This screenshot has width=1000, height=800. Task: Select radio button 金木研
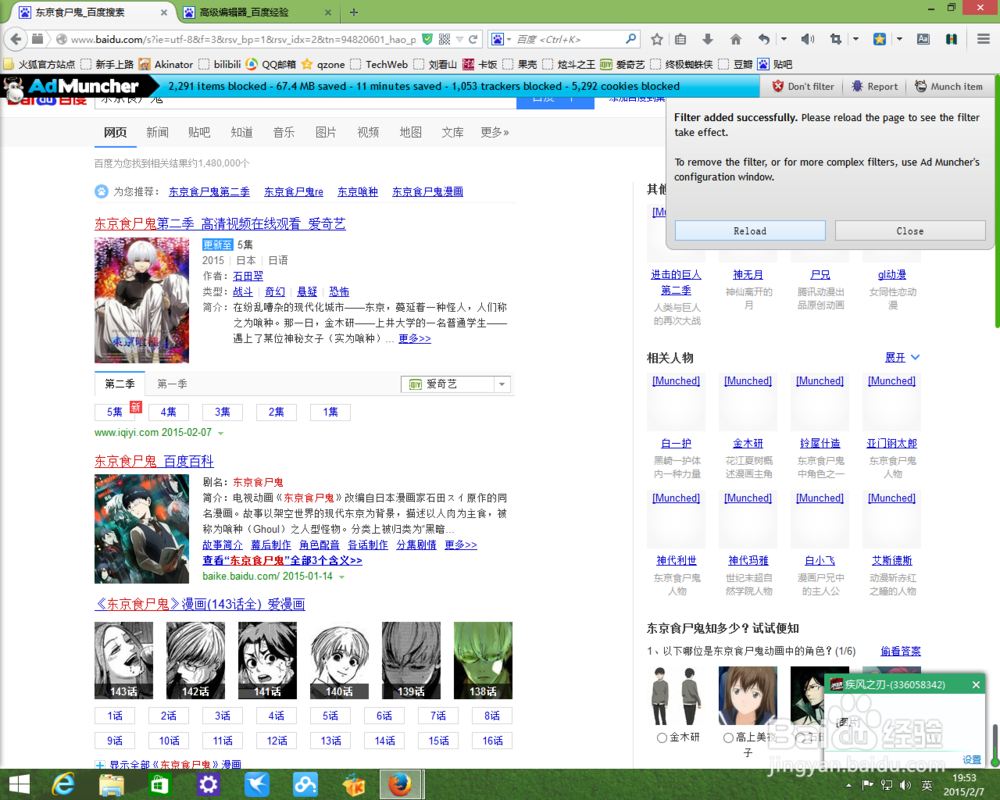pos(662,737)
